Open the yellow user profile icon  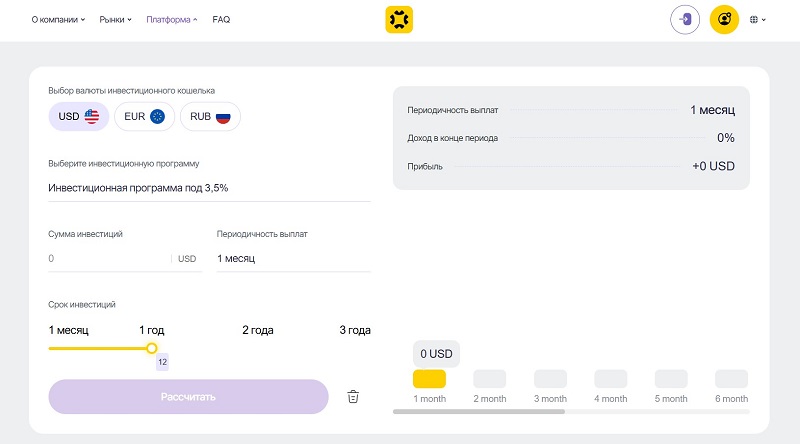[x=724, y=19]
